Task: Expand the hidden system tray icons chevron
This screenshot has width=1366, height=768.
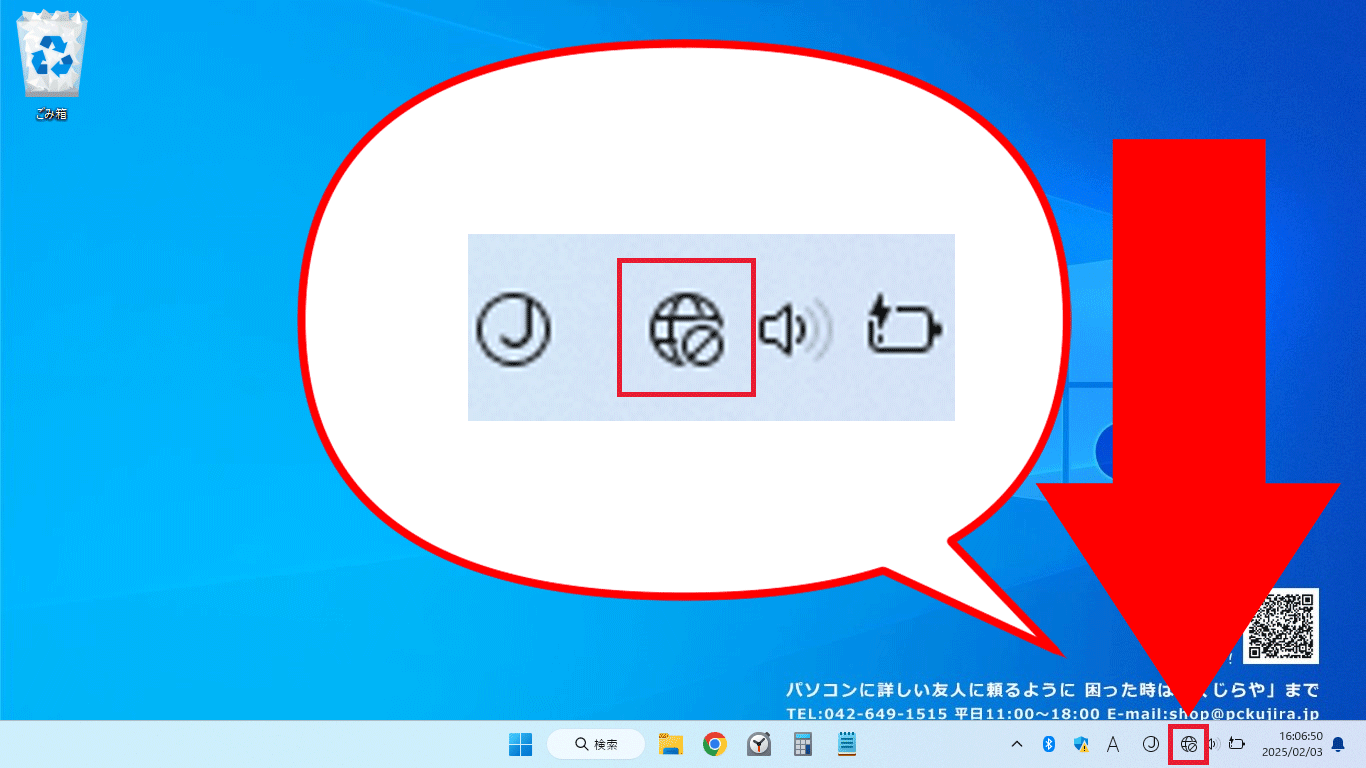Action: (1017, 744)
